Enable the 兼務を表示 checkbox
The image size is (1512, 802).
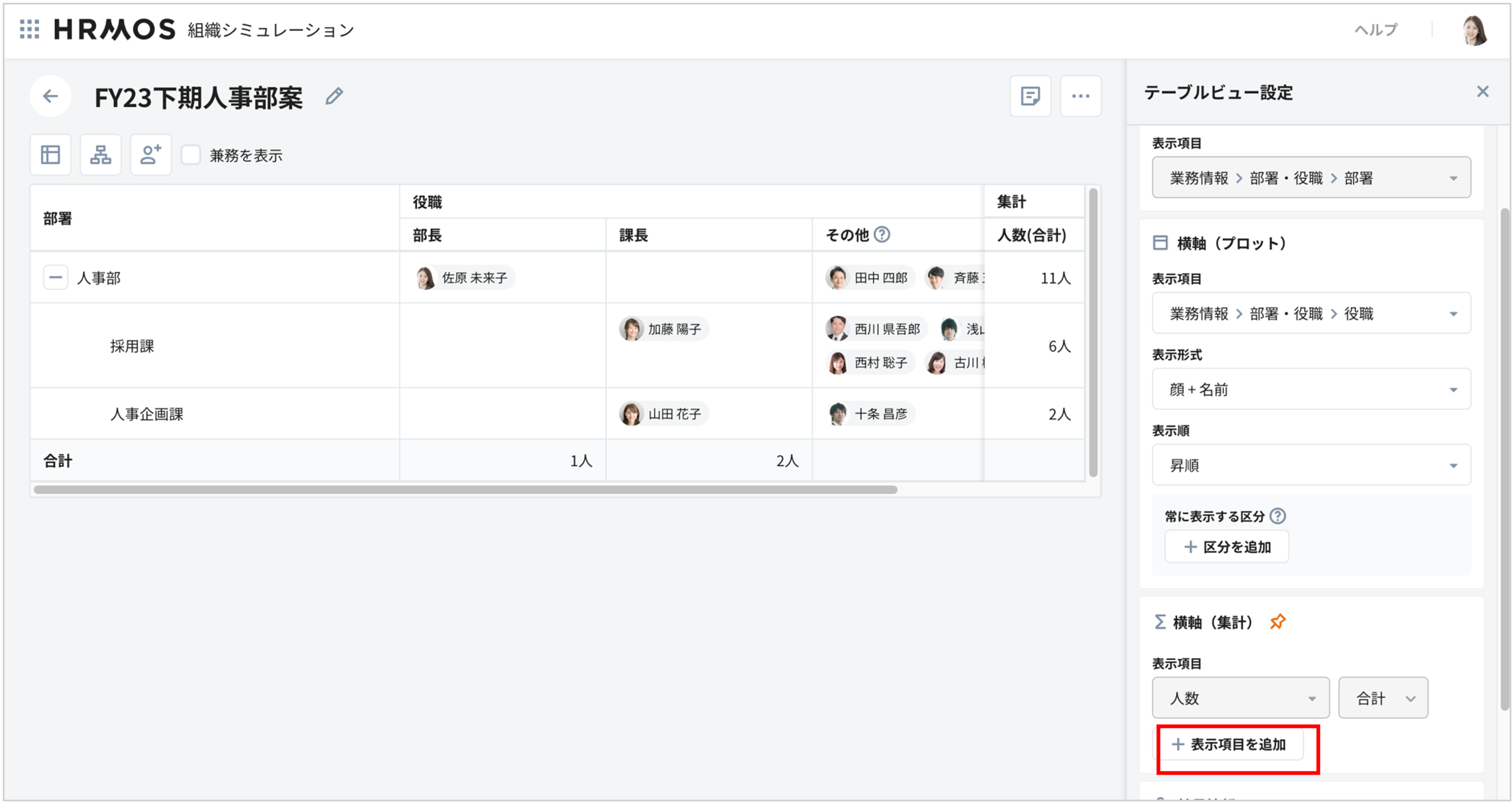point(191,155)
